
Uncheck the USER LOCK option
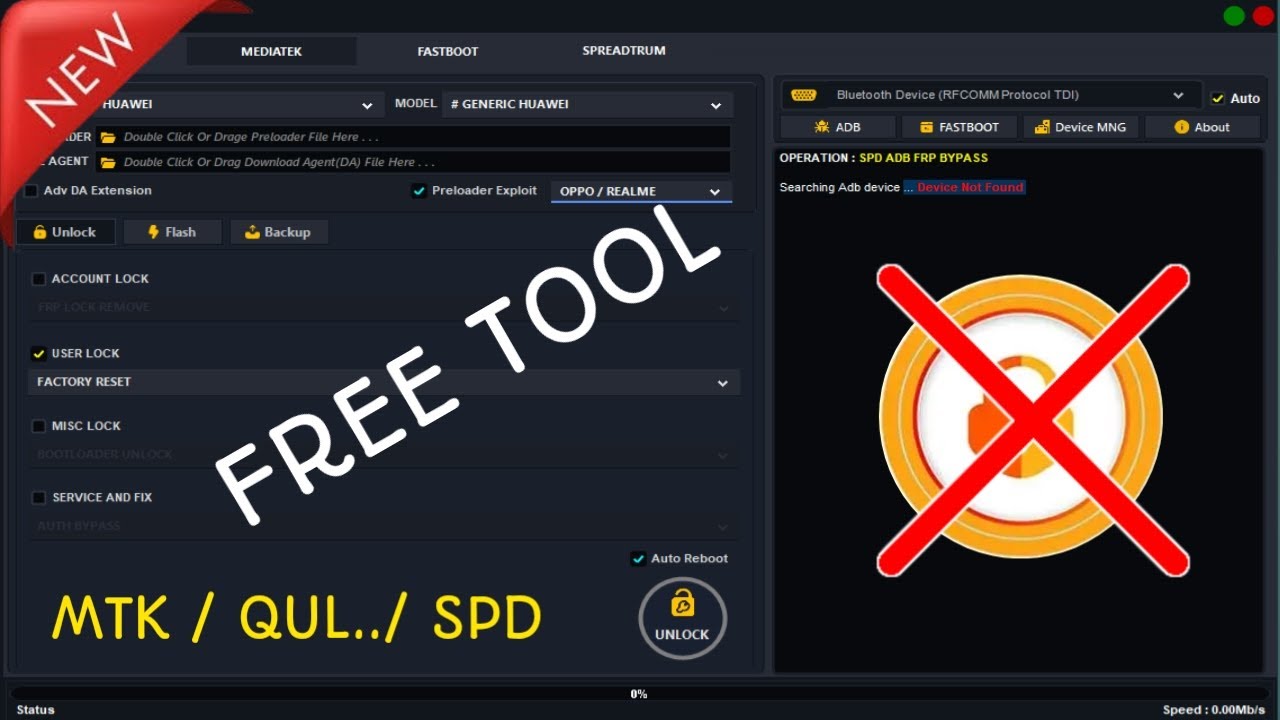(x=39, y=353)
